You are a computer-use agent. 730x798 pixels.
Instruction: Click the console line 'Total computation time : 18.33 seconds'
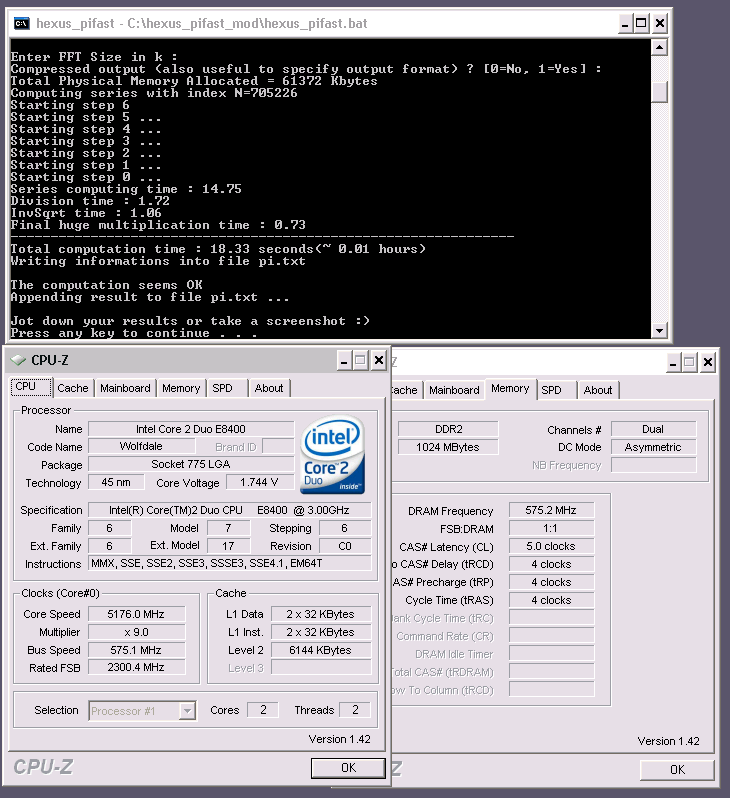(218, 249)
